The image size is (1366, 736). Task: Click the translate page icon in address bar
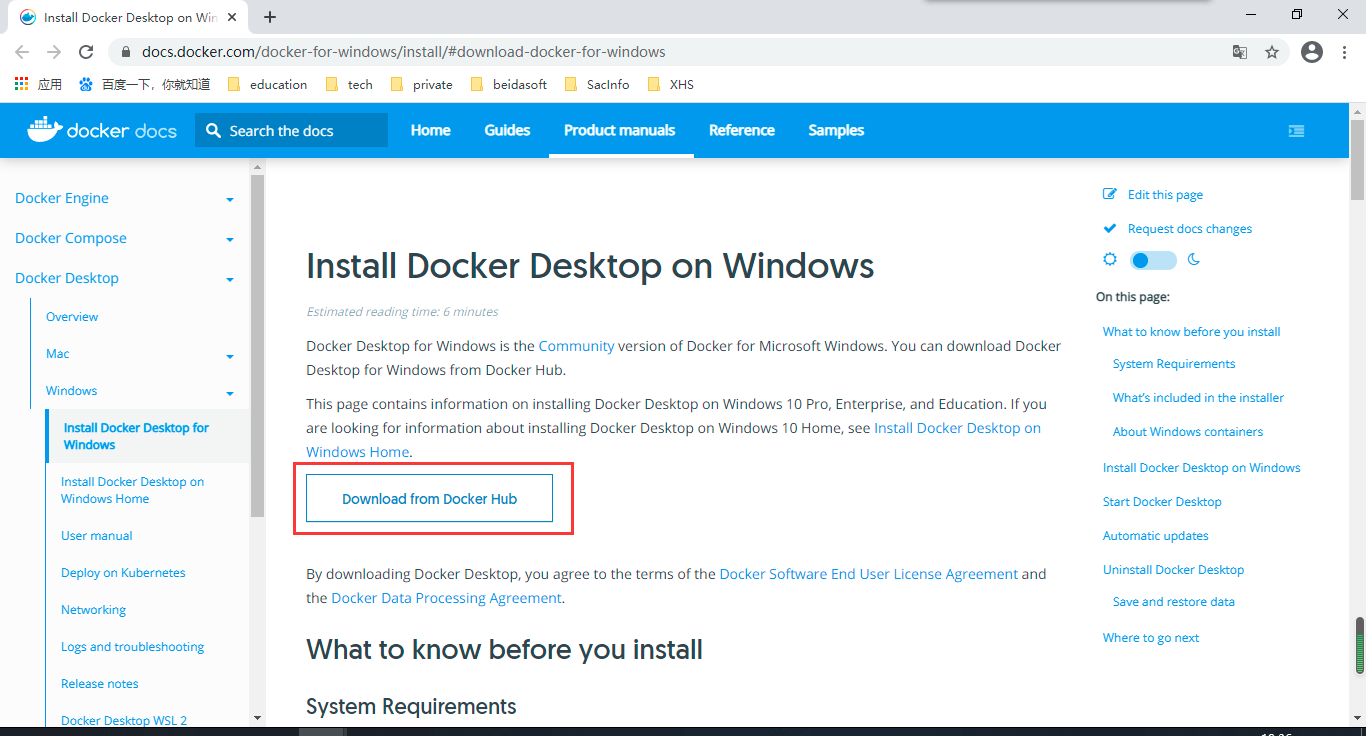tap(1239, 52)
